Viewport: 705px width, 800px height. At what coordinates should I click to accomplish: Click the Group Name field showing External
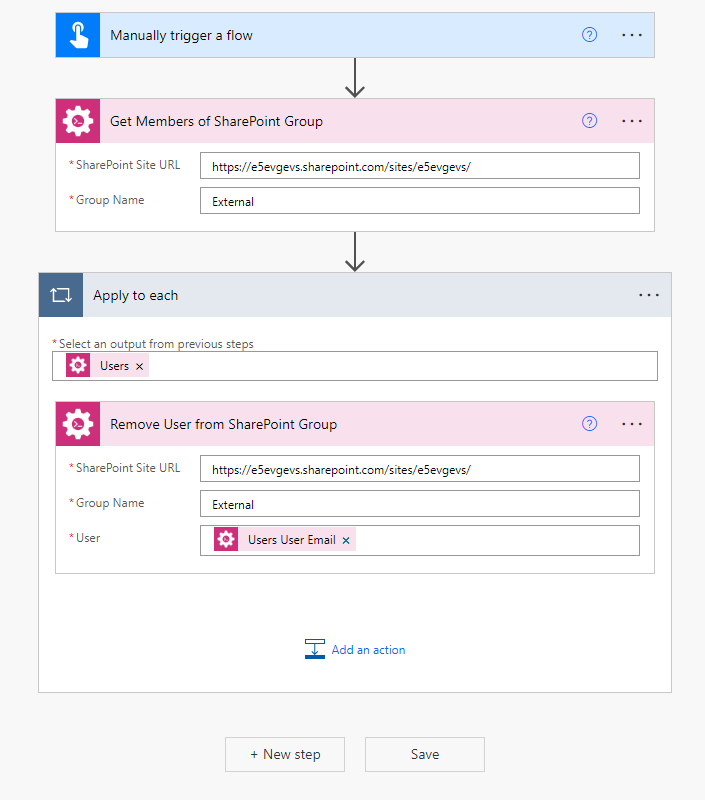(x=420, y=200)
